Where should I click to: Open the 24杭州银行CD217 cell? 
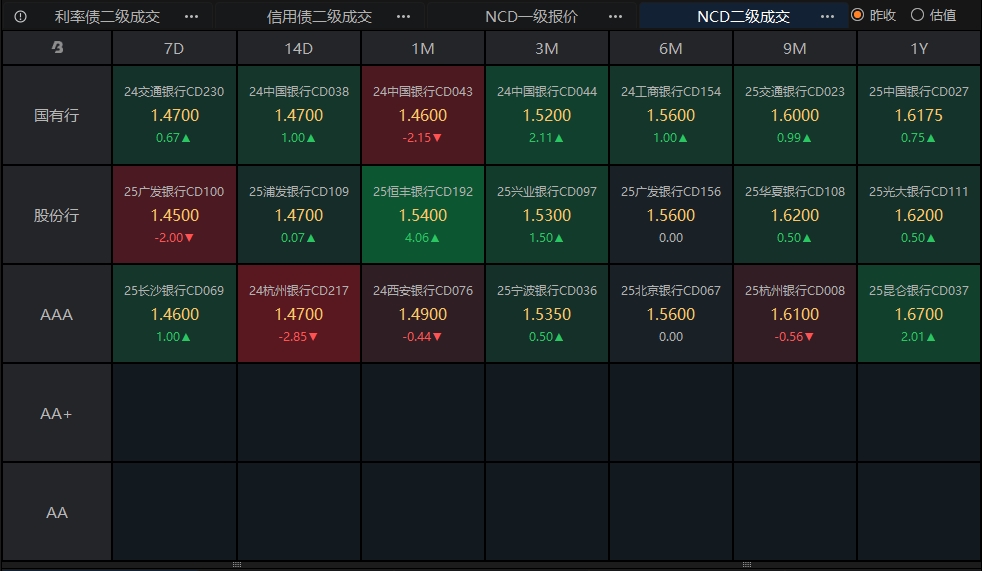pyautogui.click(x=299, y=314)
